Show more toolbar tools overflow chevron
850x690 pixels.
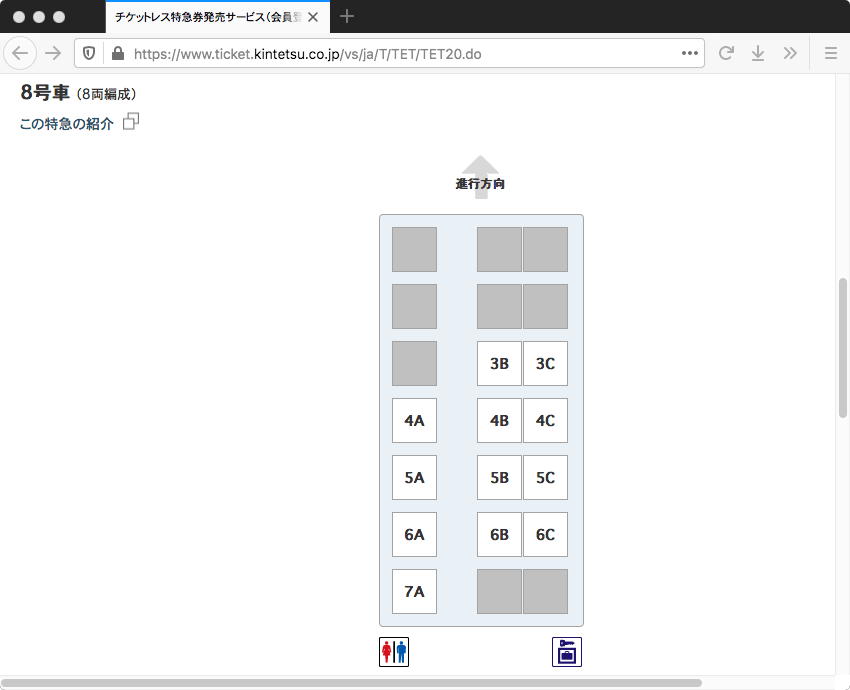point(790,53)
